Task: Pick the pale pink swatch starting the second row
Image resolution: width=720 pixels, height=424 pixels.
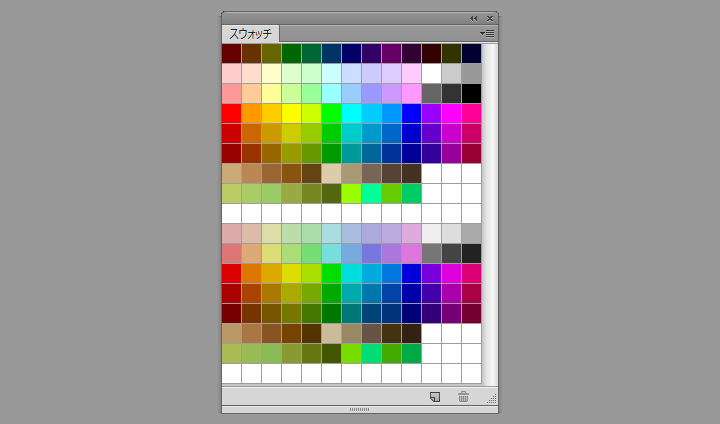Action: point(231,73)
